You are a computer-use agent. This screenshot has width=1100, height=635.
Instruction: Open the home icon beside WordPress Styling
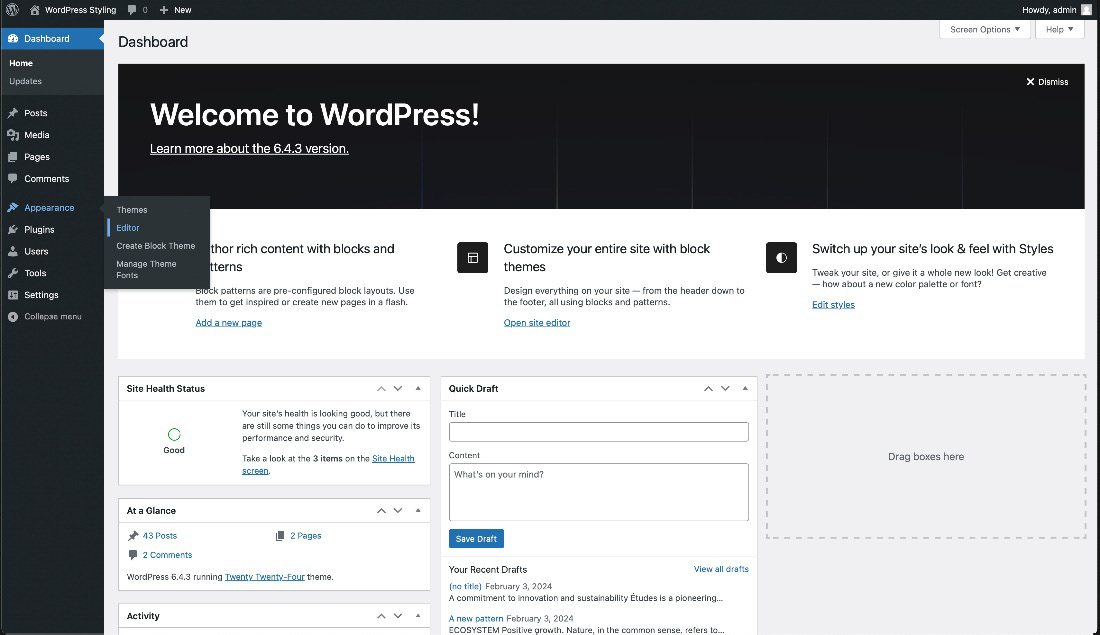tap(34, 10)
